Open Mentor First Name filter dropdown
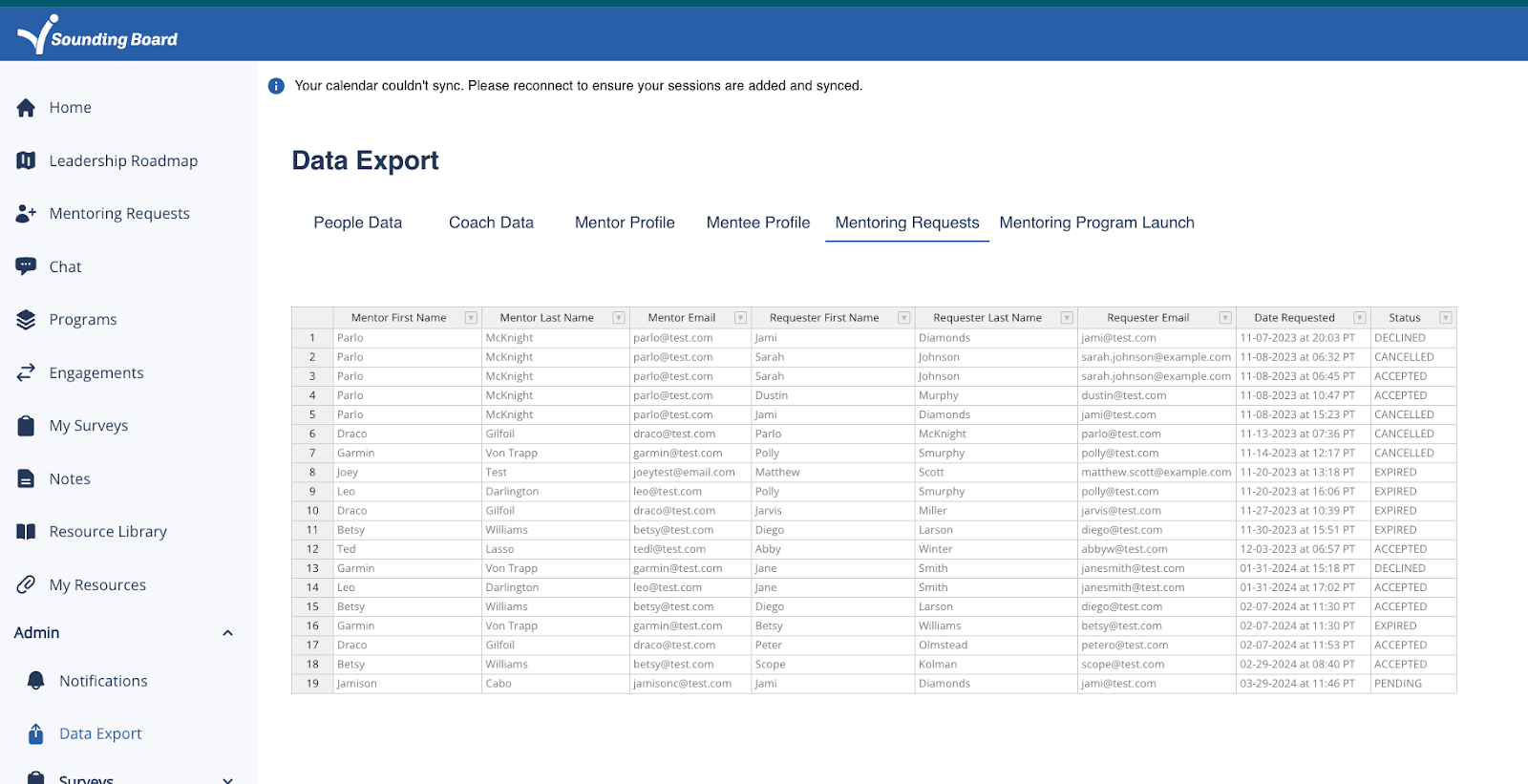 click(x=471, y=318)
